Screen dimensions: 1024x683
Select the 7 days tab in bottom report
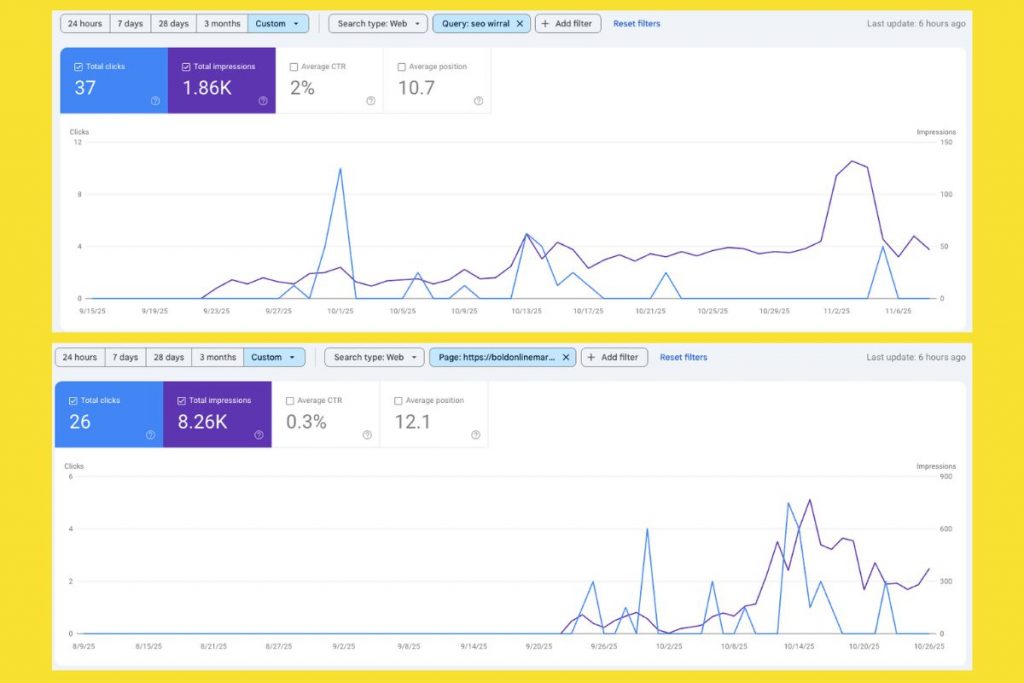[x=125, y=357]
